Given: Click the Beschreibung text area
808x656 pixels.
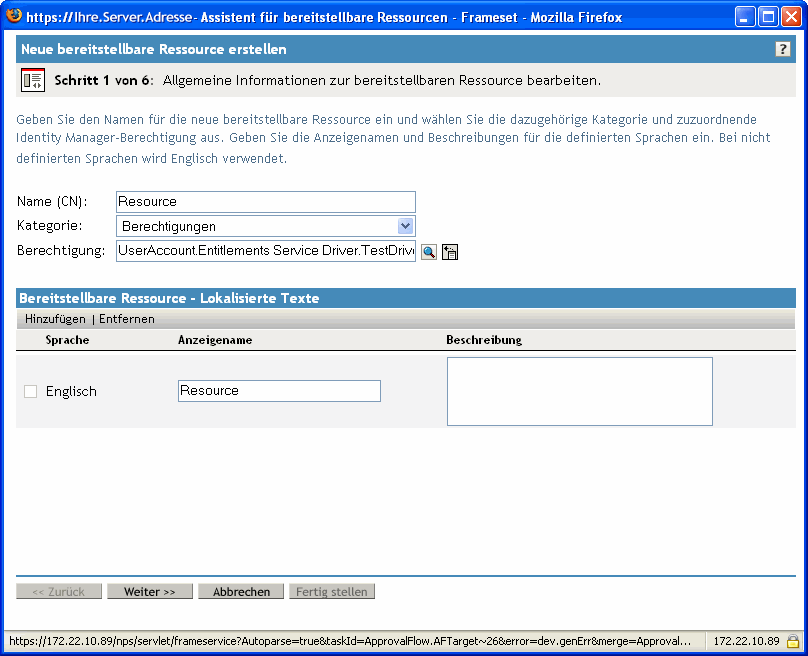Looking at the screenshot, I should click(x=580, y=392).
